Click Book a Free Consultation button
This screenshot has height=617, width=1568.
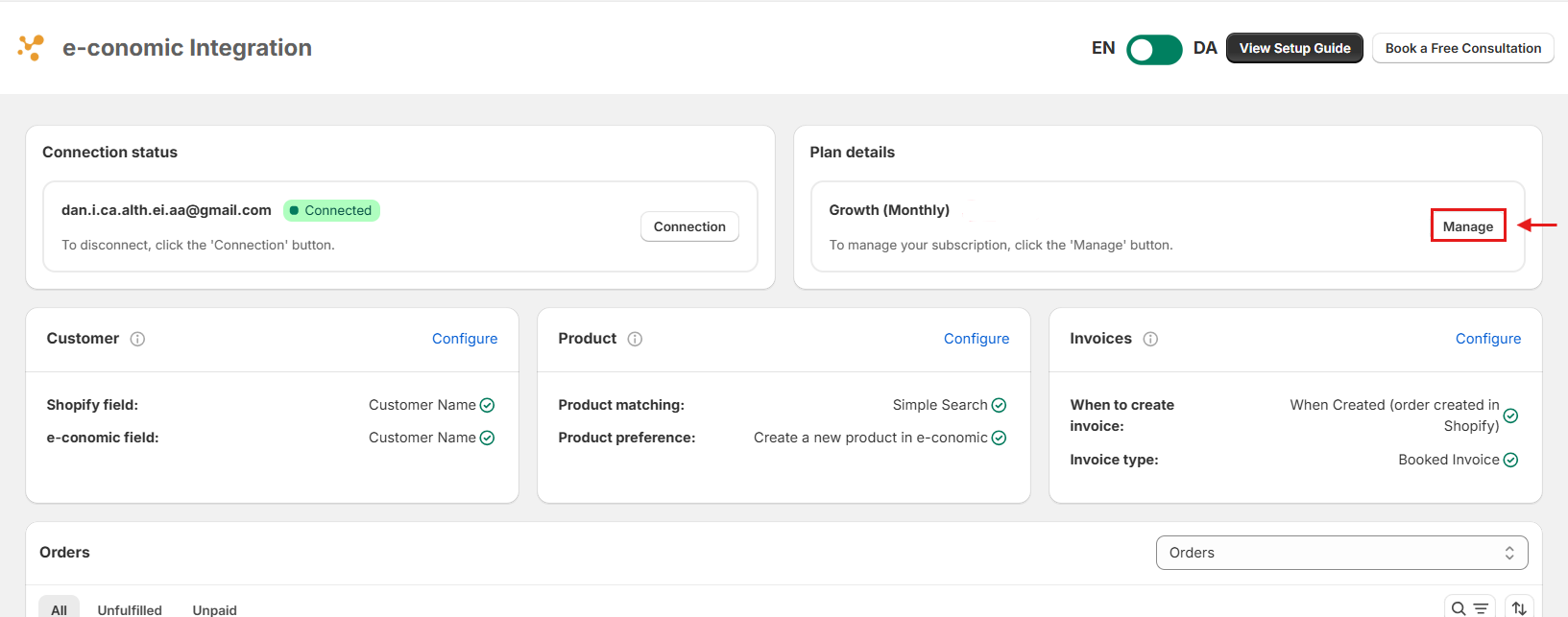[1463, 48]
